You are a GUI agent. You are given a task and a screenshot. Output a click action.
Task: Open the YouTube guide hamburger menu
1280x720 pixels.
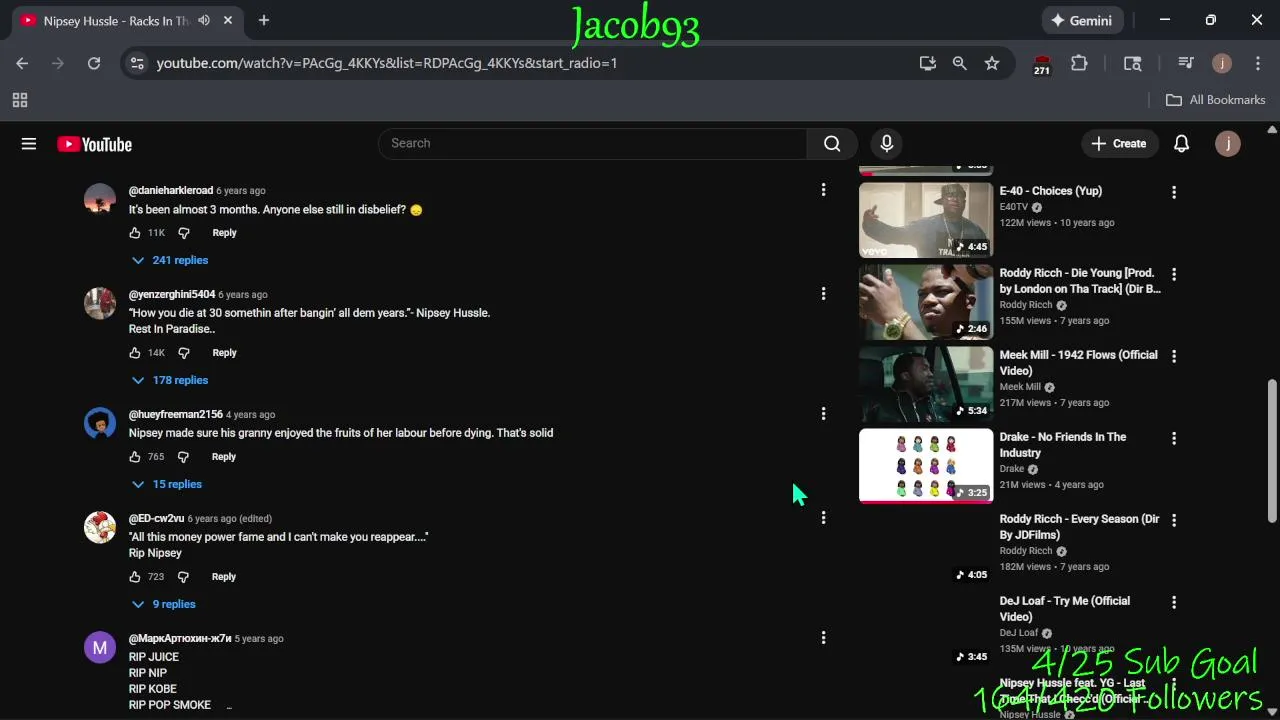(x=29, y=144)
